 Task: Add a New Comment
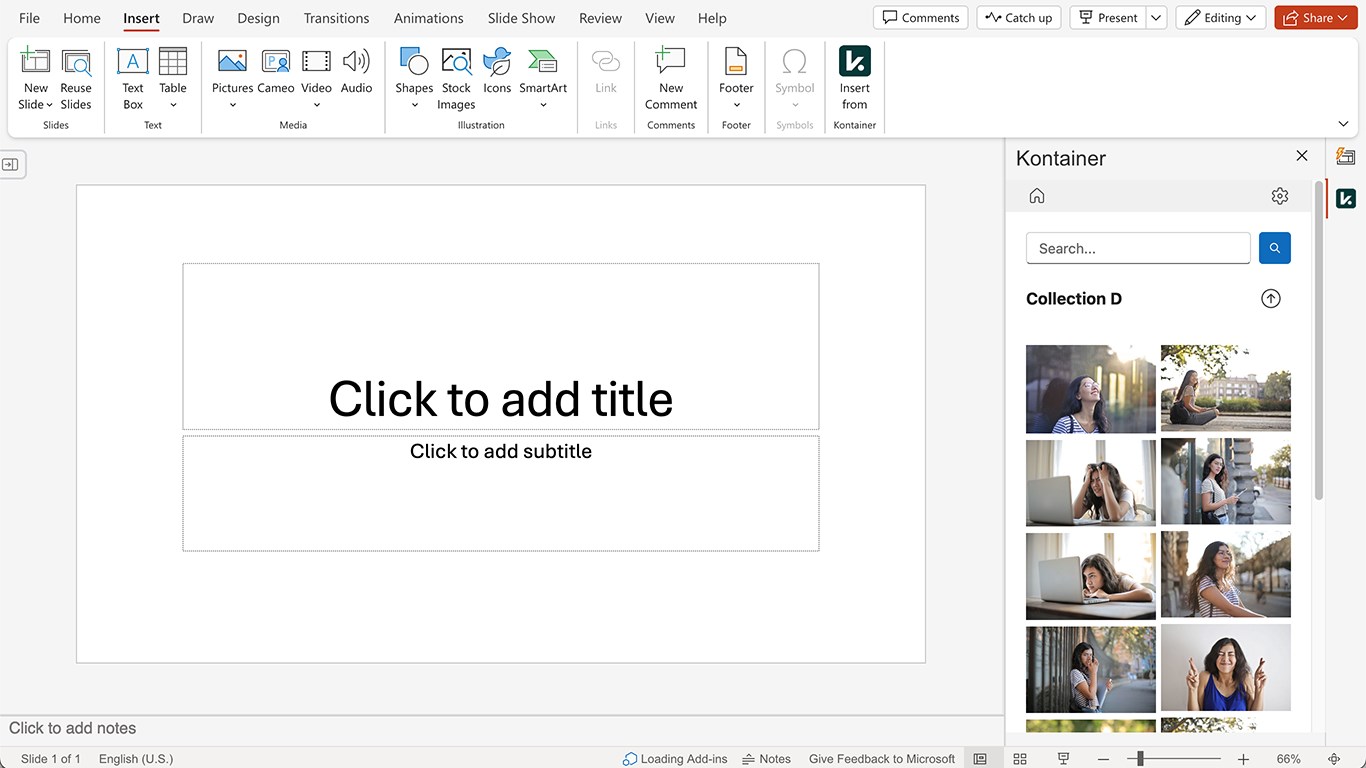tap(671, 79)
